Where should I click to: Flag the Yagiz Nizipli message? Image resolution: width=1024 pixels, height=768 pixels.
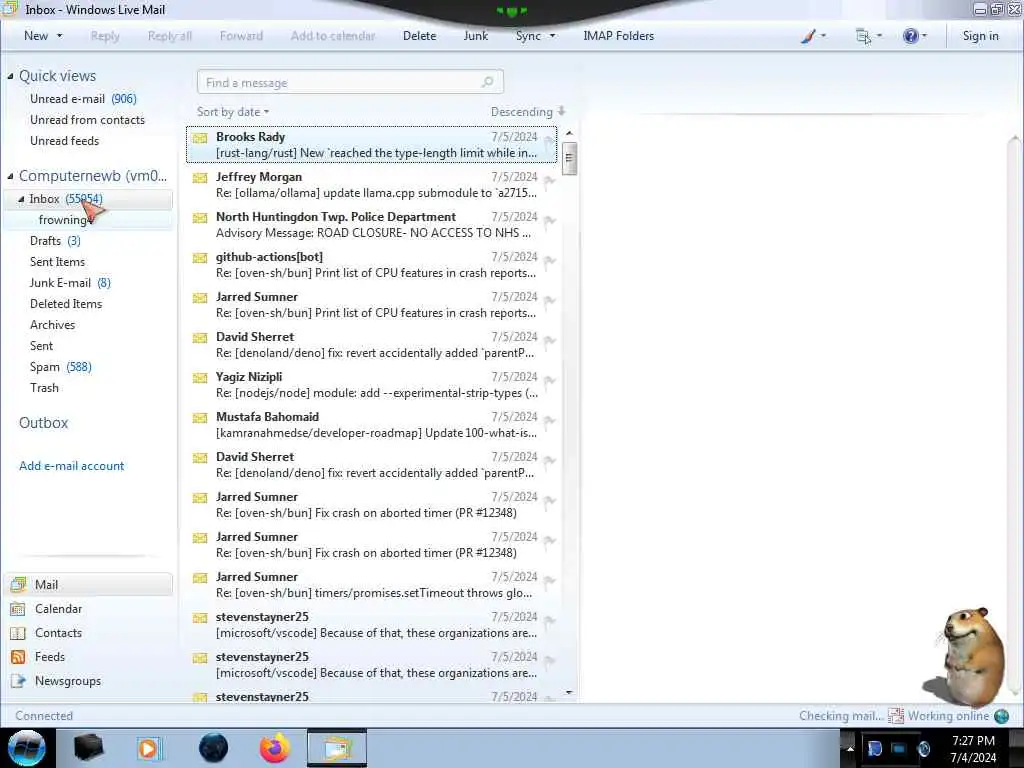coord(549,381)
